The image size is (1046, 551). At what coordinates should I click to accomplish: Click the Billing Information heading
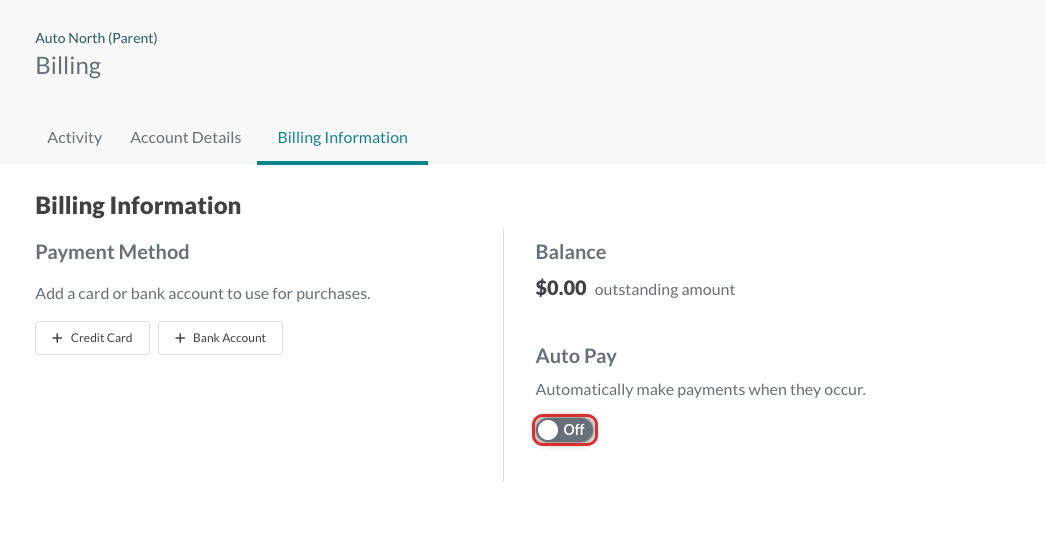click(138, 205)
